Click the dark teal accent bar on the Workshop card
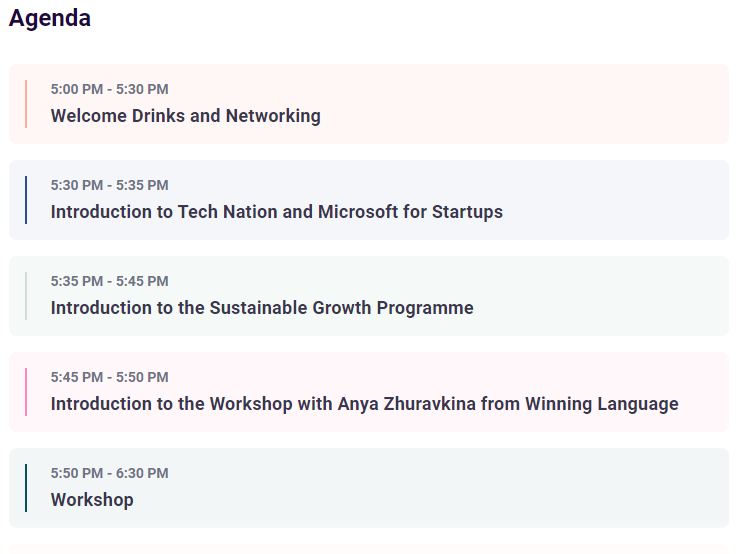The width and height of the screenshot is (738, 554). point(26,488)
